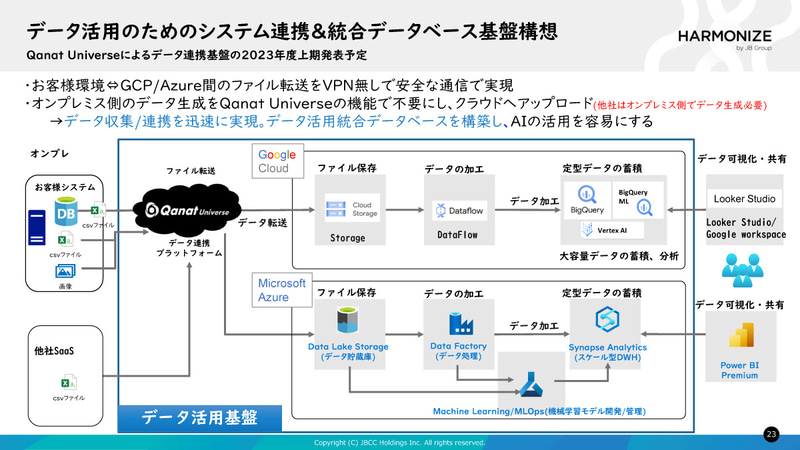The width and height of the screenshot is (800, 450).
Task: Click the Excel csv icon in 他社SaaS box
Action: click(68, 383)
